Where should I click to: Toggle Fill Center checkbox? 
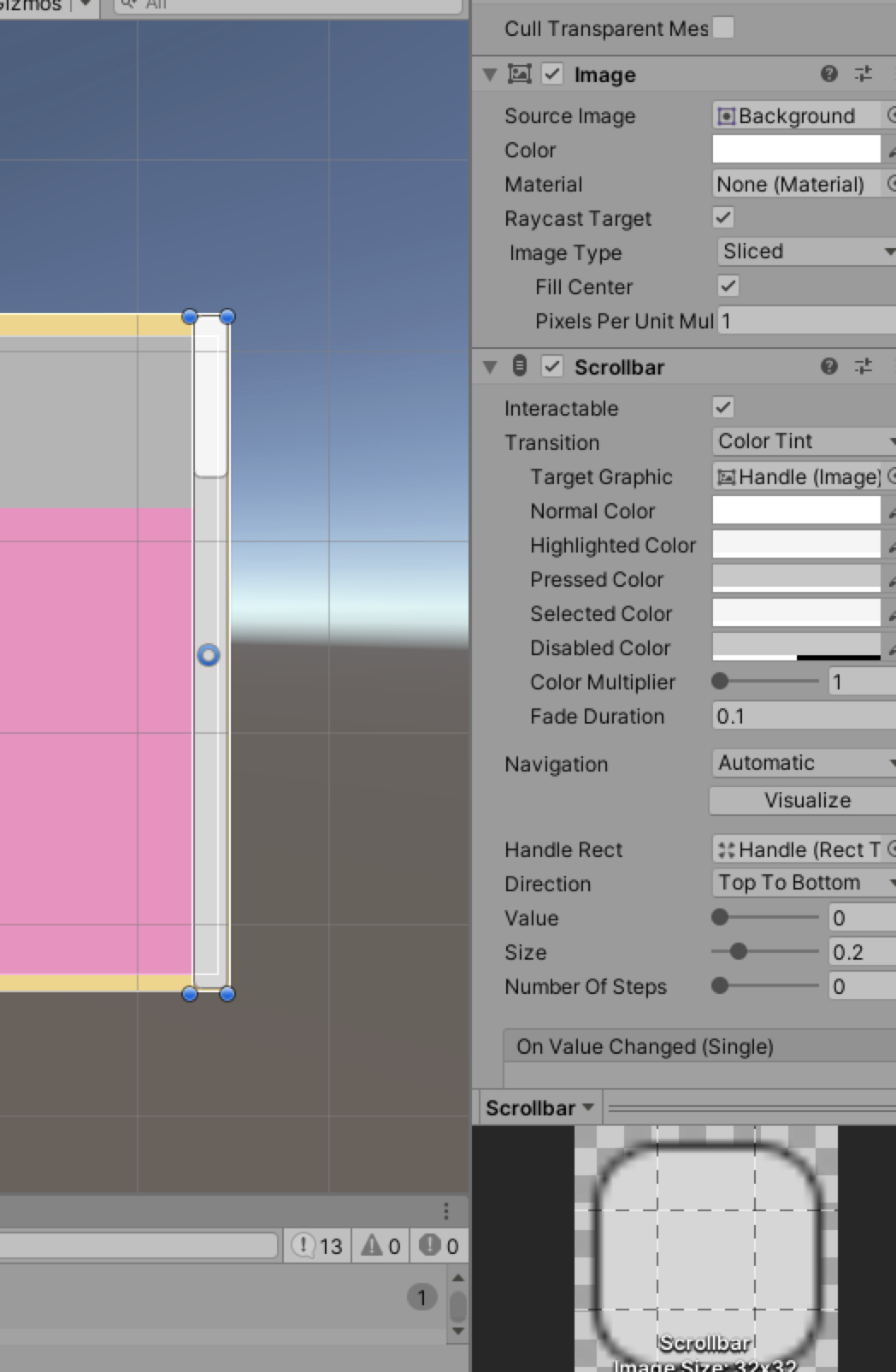tap(728, 286)
